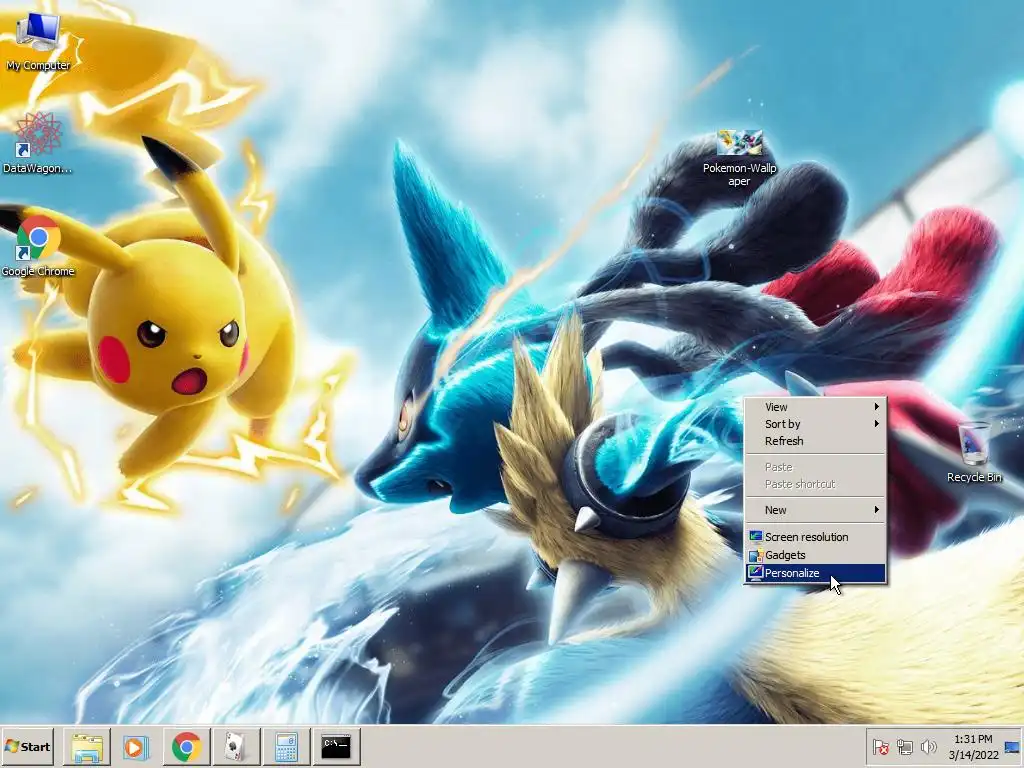Open the volume speaker tray icon
Screen dimensions: 1024x768
coord(928,747)
